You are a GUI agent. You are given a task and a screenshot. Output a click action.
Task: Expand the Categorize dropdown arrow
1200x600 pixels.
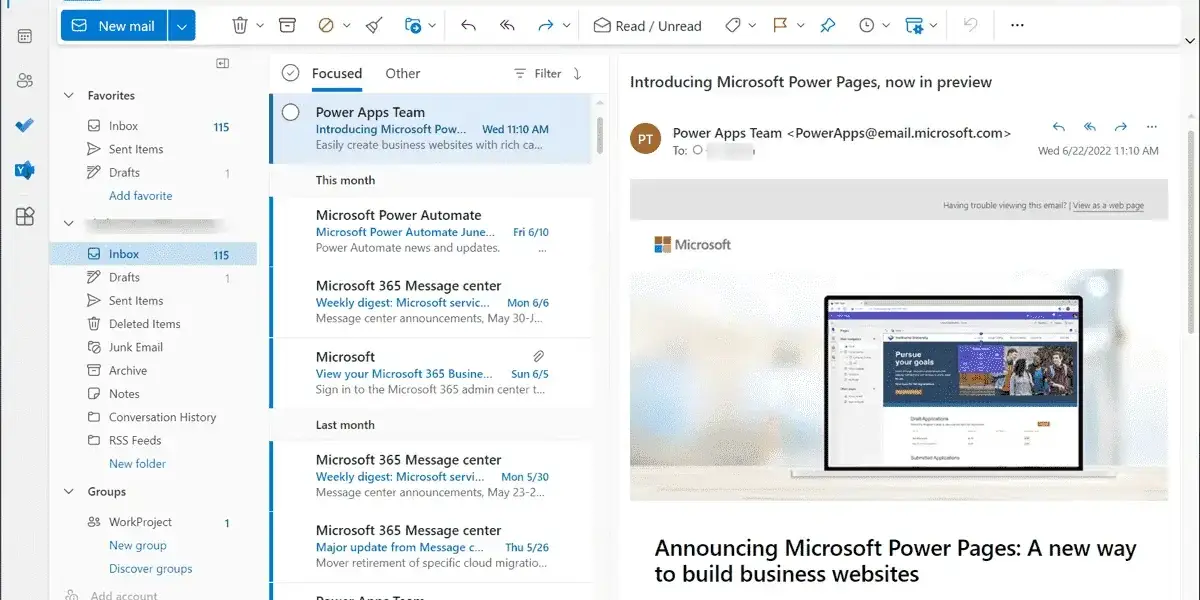pyautogui.click(x=753, y=26)
